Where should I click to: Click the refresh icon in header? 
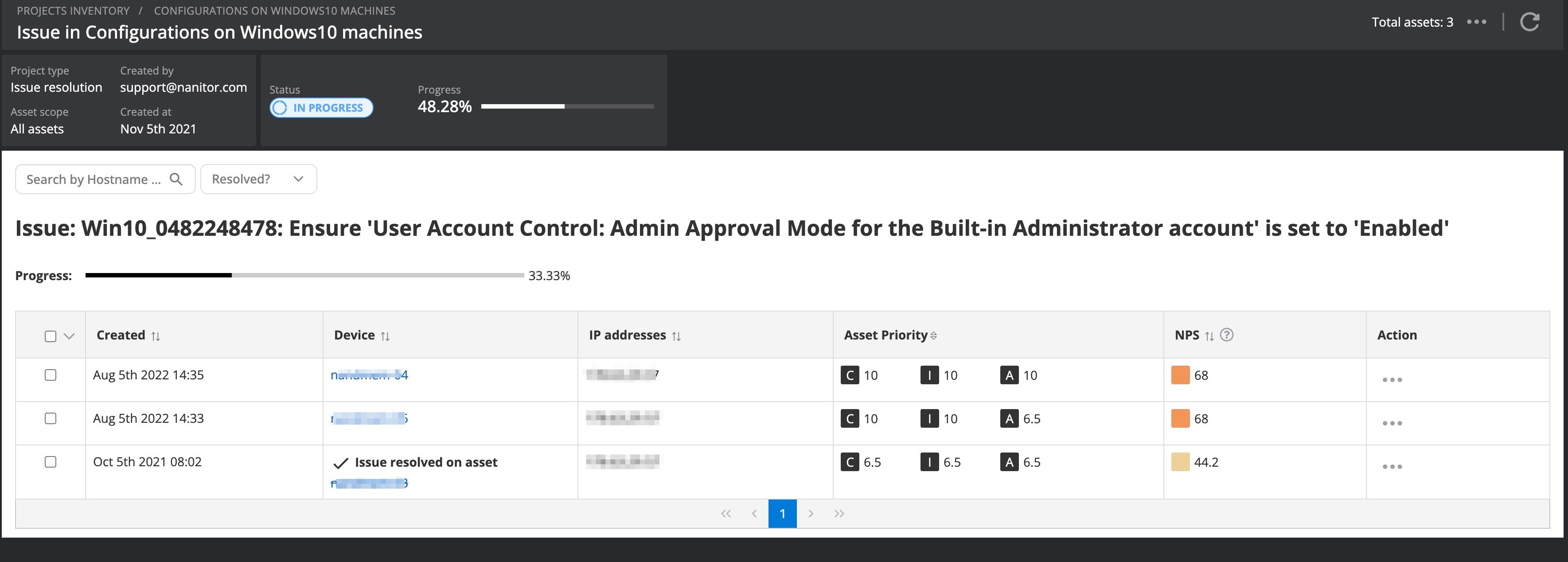1529,23
